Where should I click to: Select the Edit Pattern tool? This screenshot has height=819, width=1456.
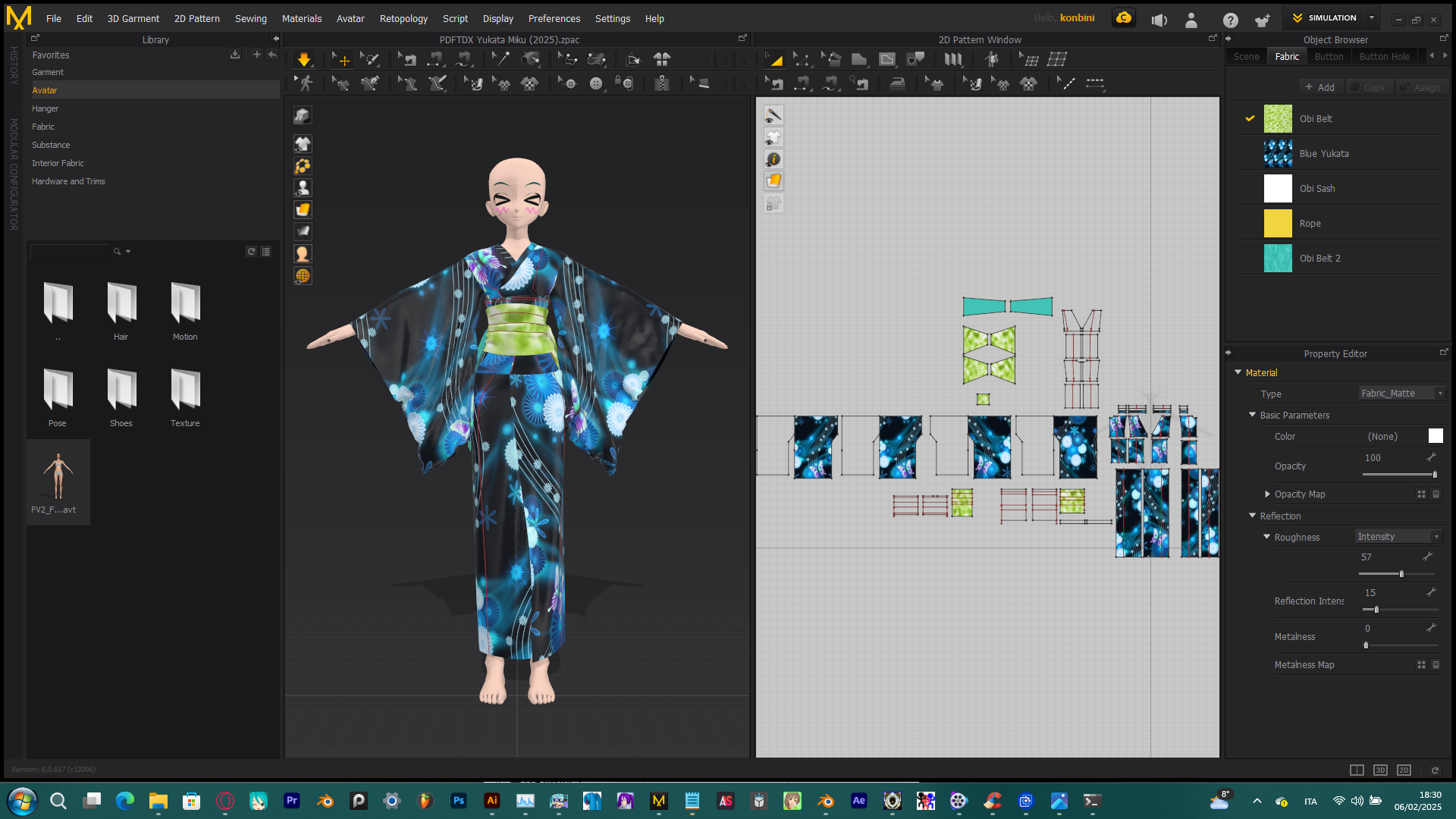pyautogui.click(x=802, y=58)
